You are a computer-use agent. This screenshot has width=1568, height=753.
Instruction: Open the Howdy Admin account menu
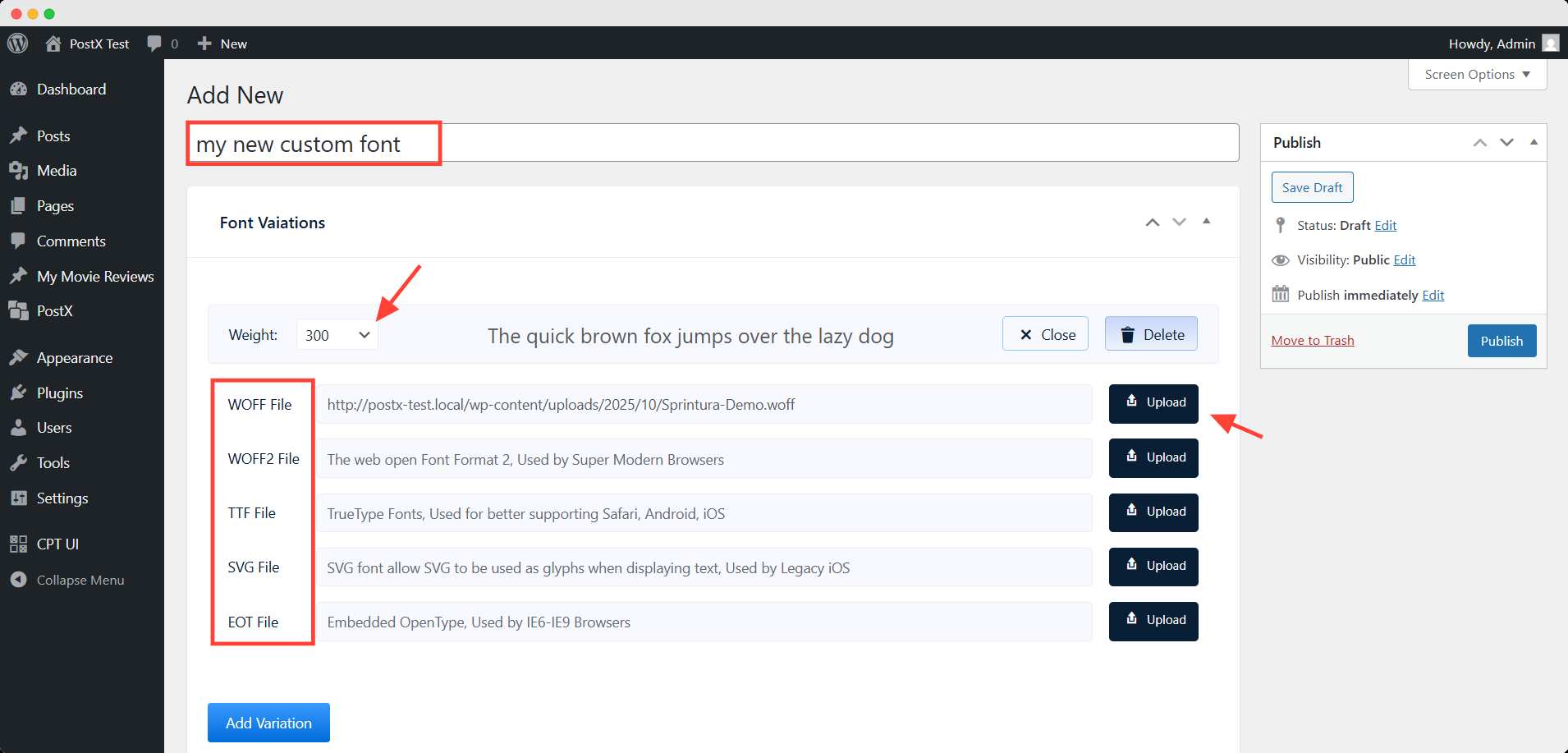coord(1500,43)
